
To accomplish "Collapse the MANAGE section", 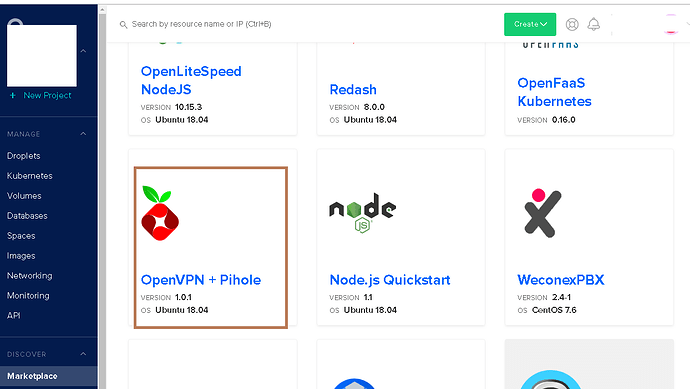I will tap(83, 134).
